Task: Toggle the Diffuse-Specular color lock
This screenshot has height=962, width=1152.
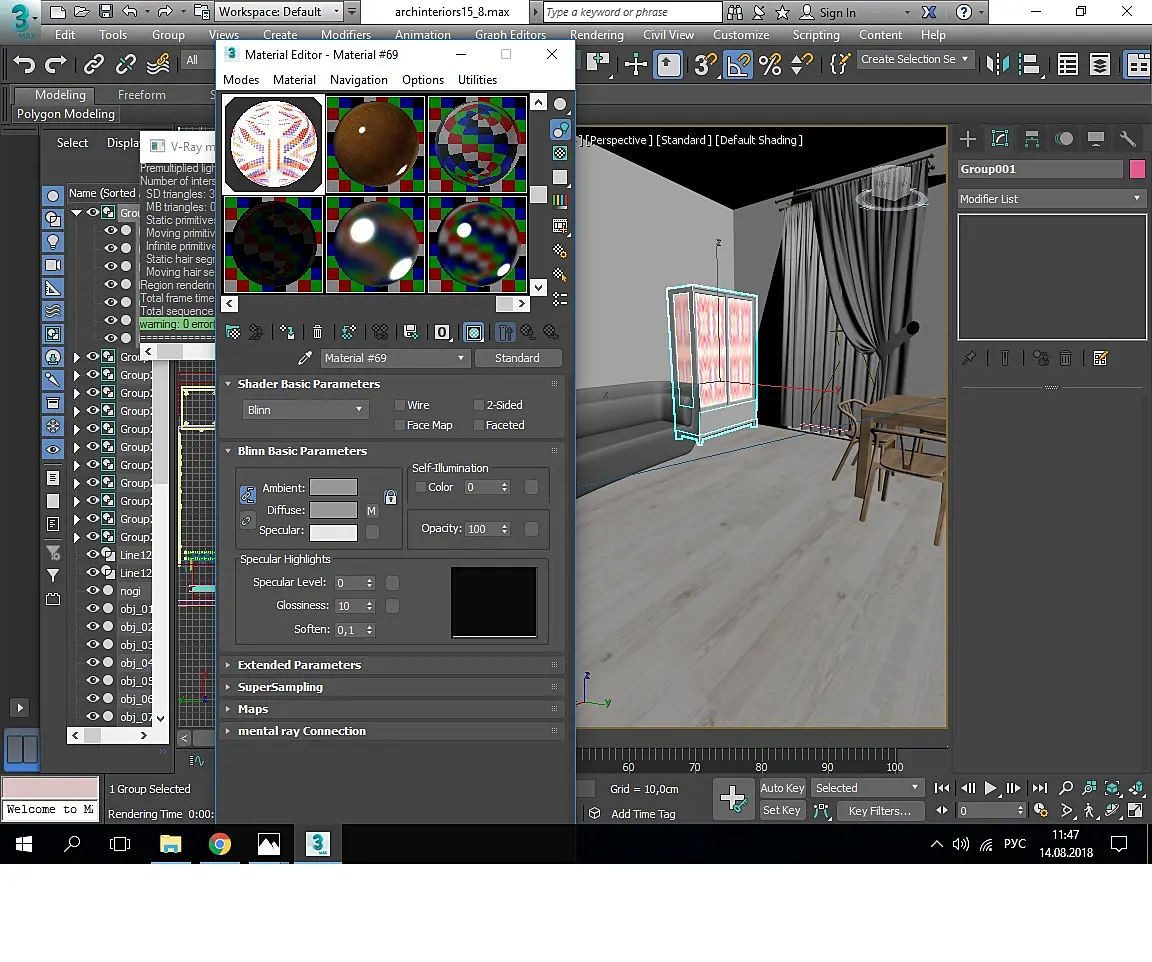Action: click(x=246, y=520)
